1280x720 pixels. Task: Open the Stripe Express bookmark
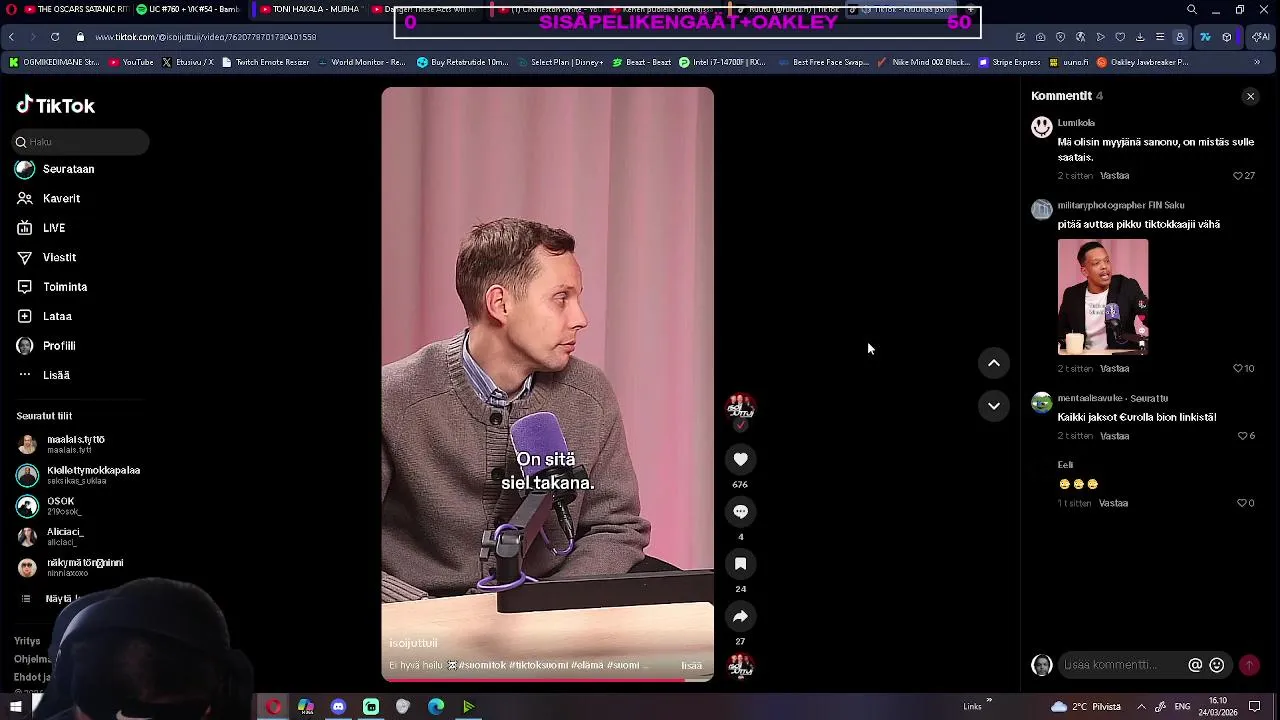click(1010, 62)
